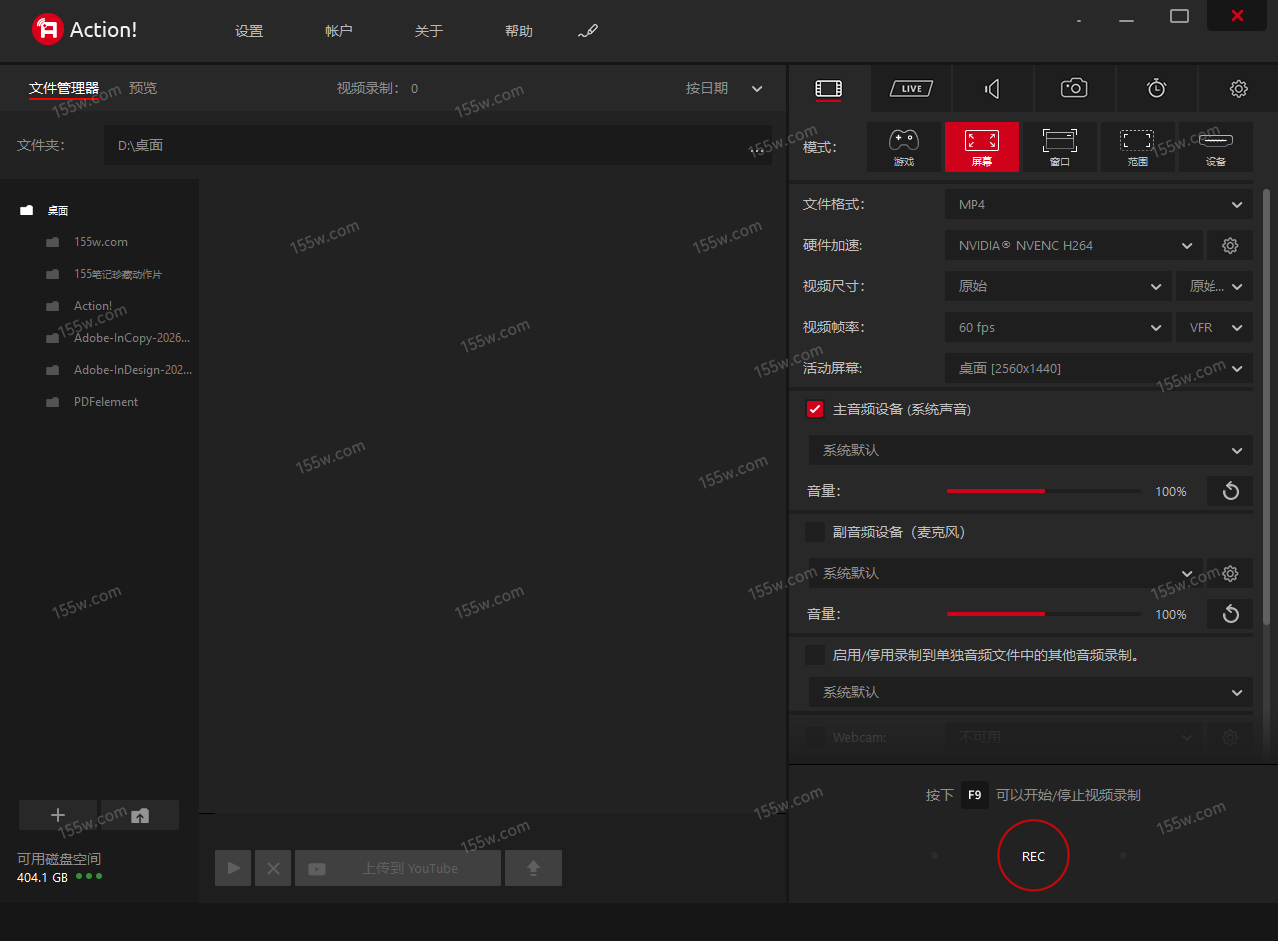1278x941 pixels.
Task: Expand the file format MP4 dropdown
Action: 1098,205
